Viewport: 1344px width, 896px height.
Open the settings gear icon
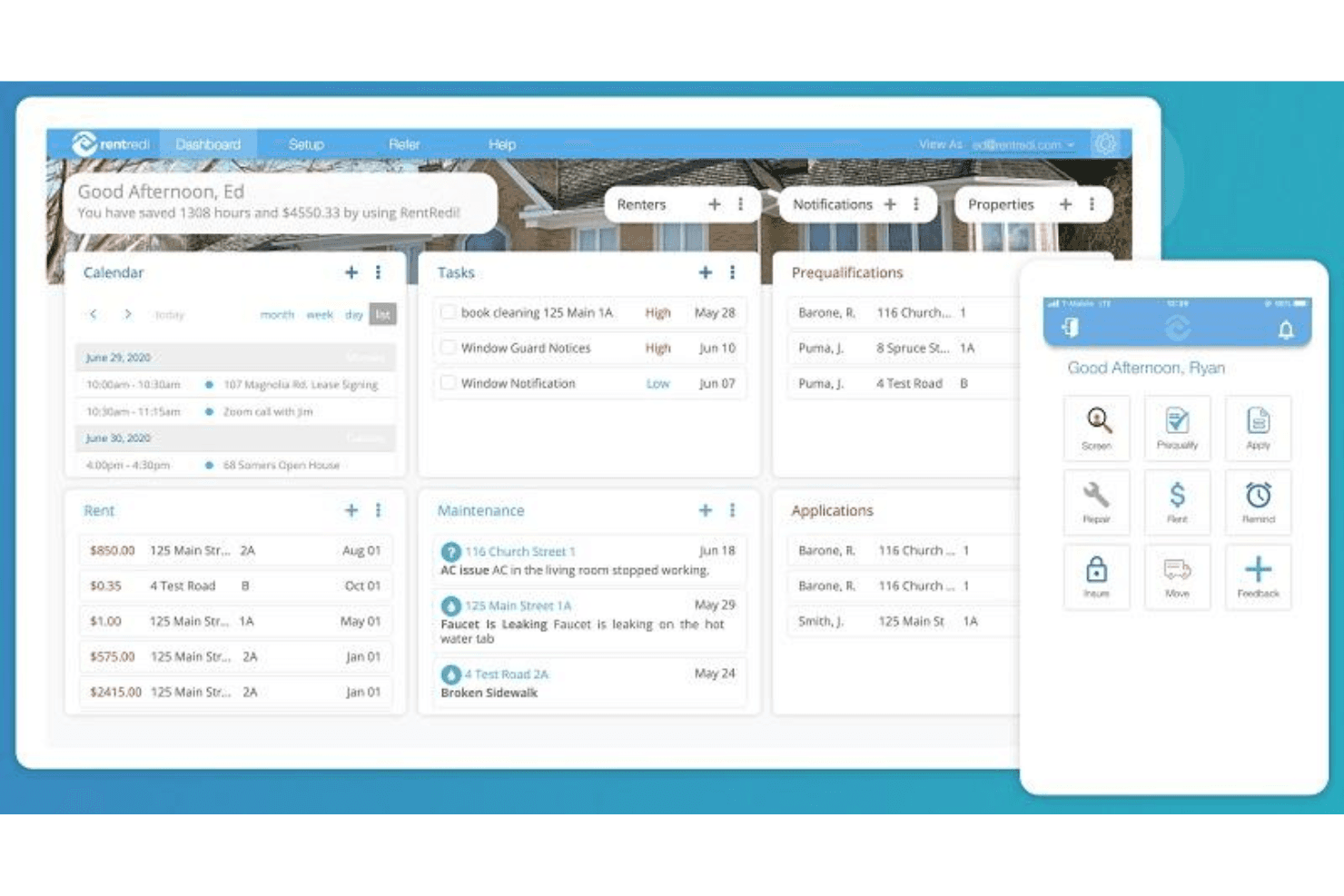1105,143
